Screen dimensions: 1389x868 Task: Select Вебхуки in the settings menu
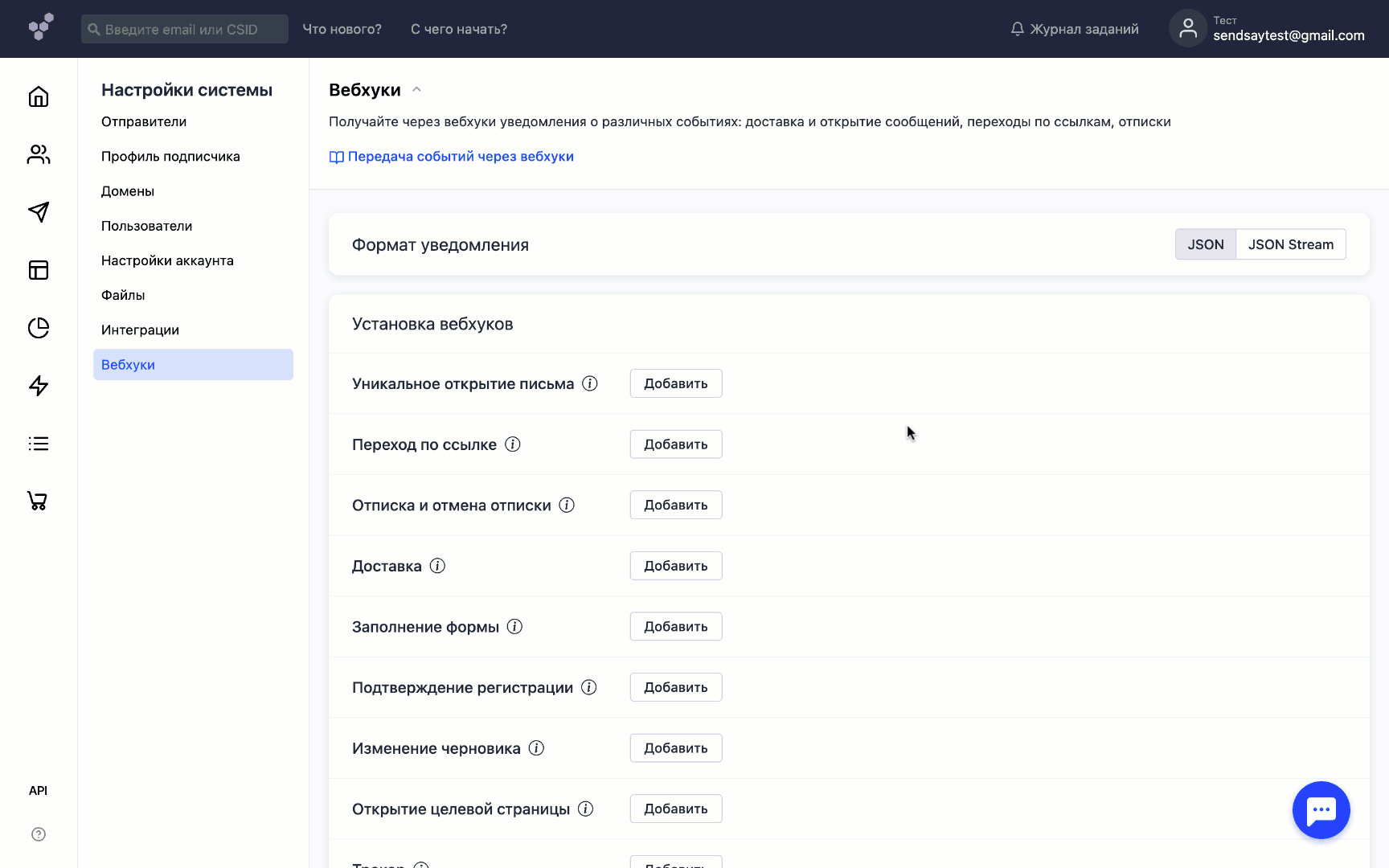coord(128,364)
